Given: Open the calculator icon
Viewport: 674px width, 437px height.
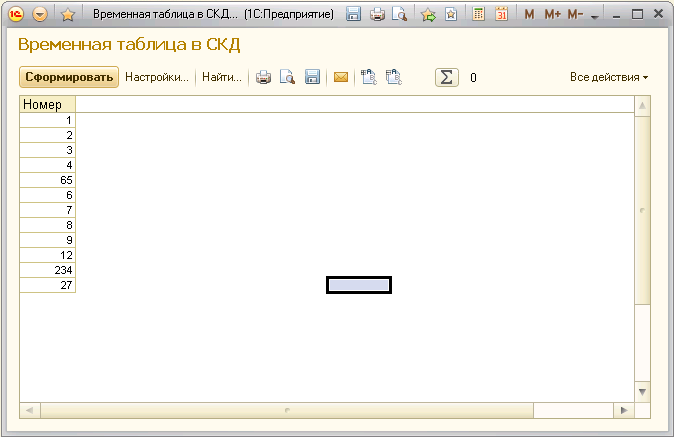Looking at the screenshot, I should coord(478,14).
